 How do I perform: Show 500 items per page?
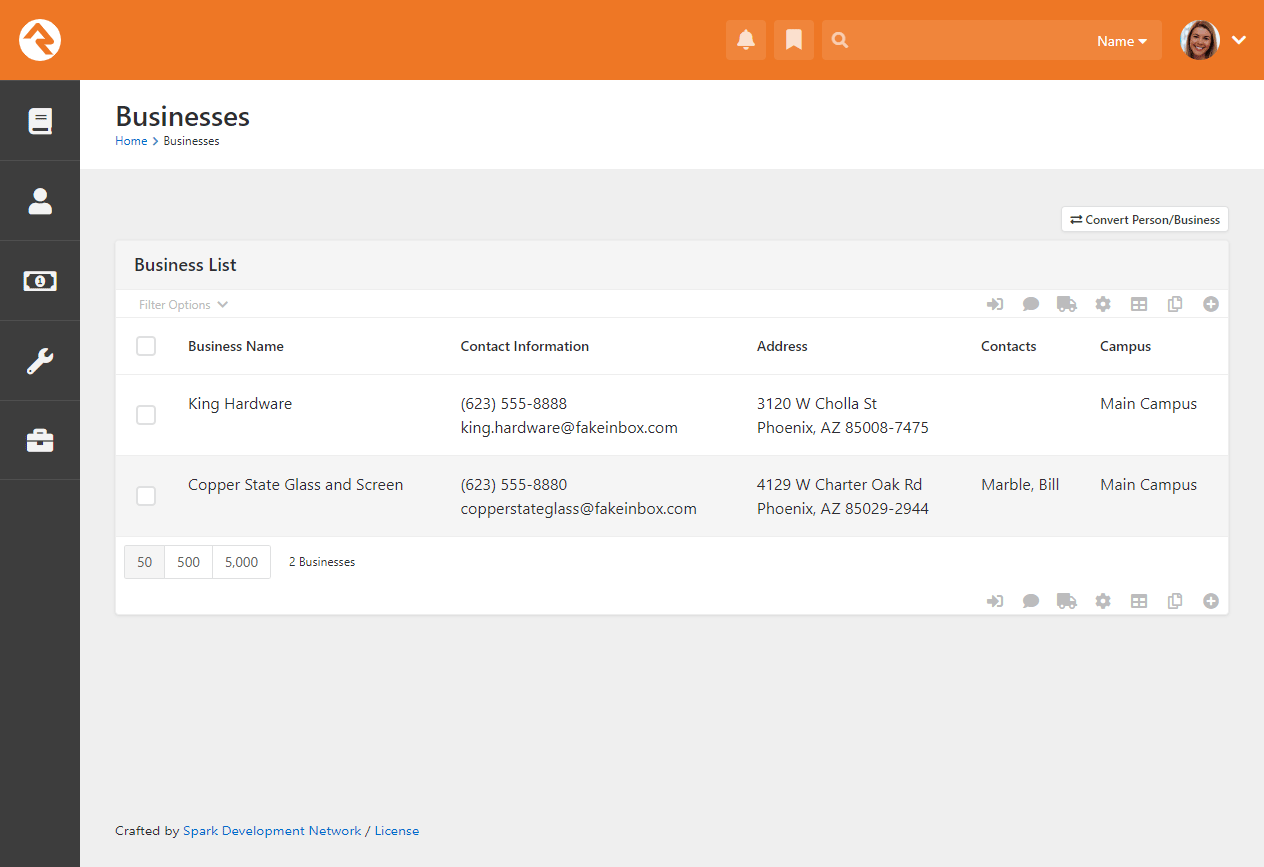pos(189,562)
